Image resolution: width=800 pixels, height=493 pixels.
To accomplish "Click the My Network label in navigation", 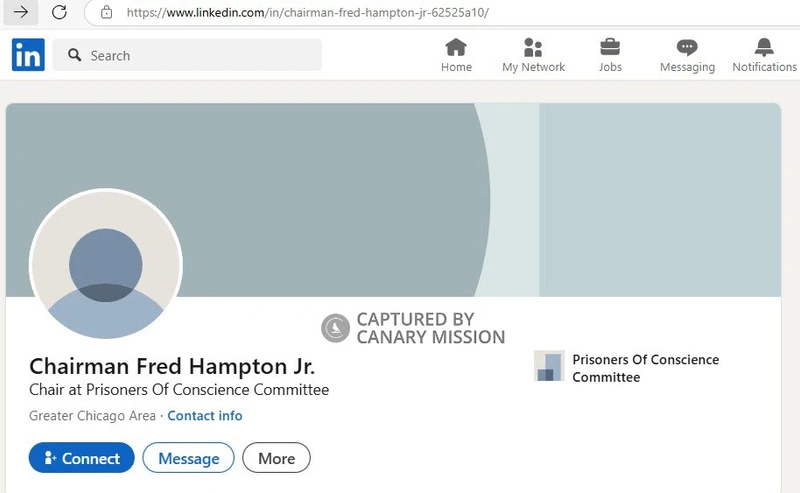I will [533, 67].
